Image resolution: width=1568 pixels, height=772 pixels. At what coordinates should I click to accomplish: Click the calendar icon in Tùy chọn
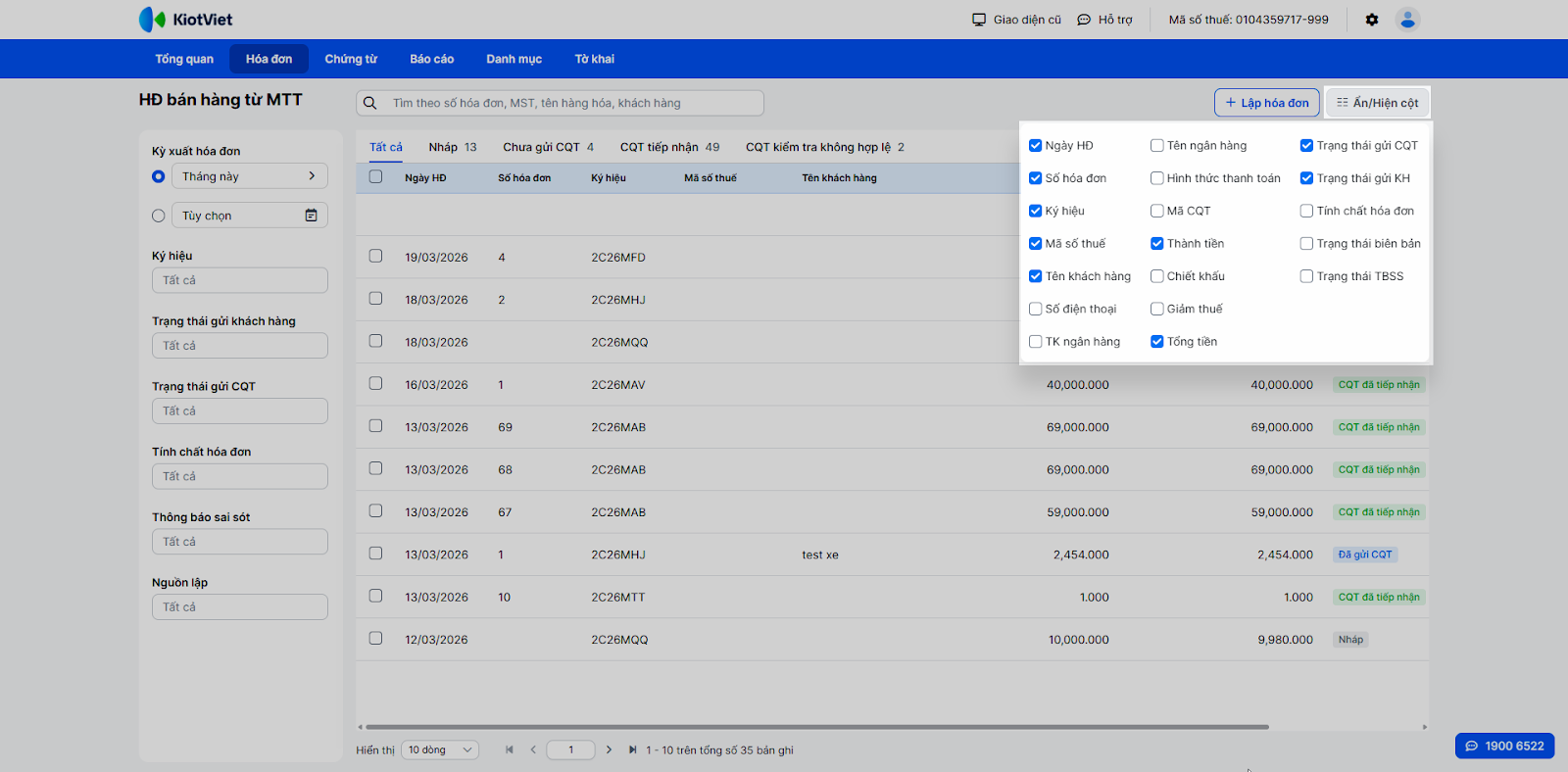click(x=311, y=216)
